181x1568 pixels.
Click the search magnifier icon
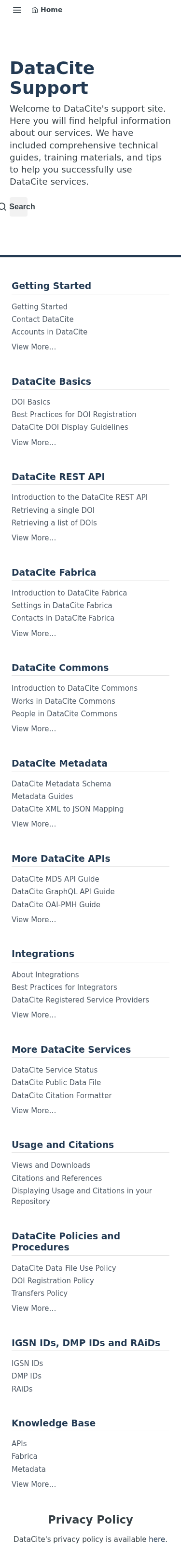3,207
